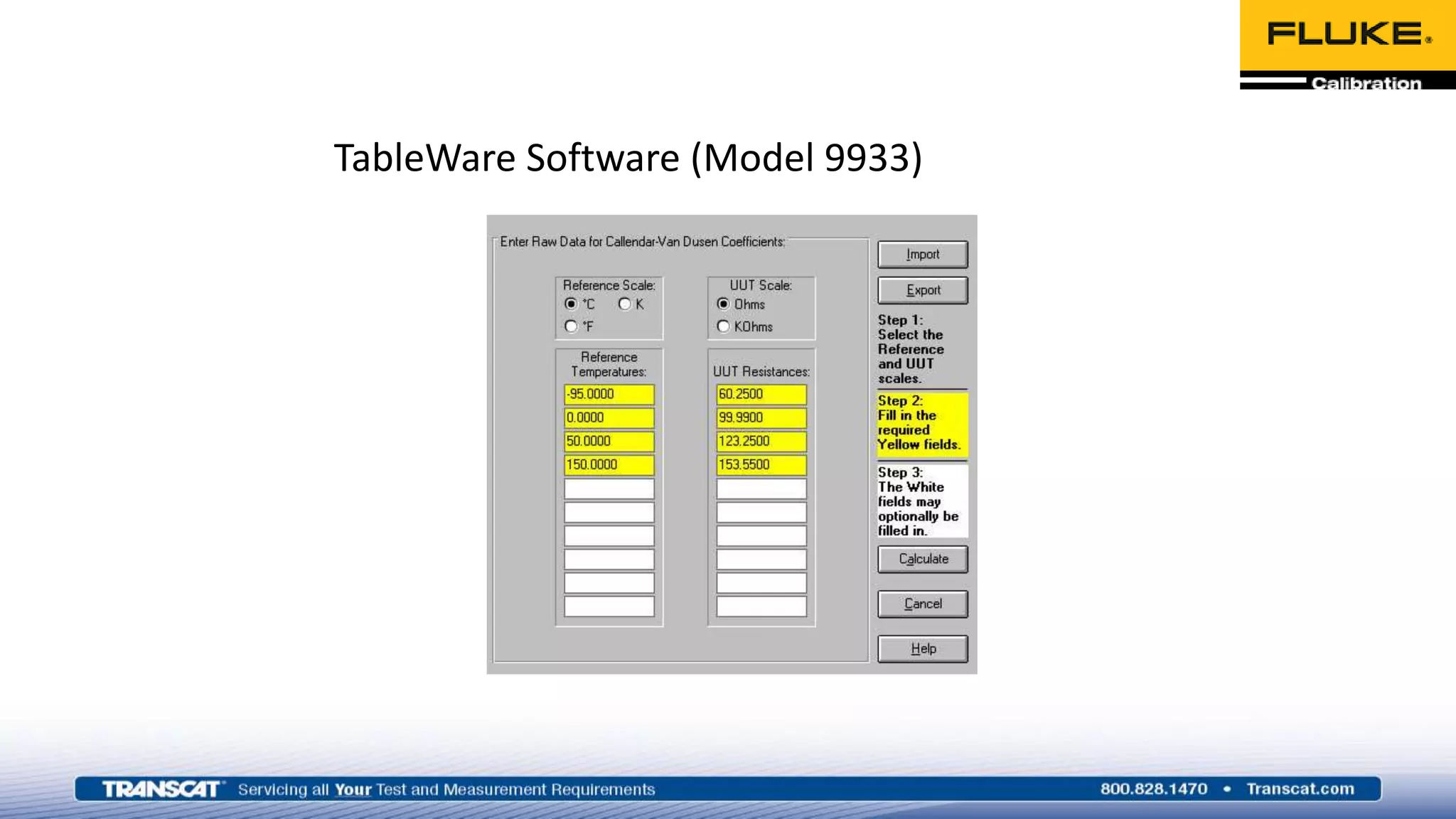Click the TableWare Software slide title
The width and height of the screenshot is (1456, 819).
[x=628, y=158]
